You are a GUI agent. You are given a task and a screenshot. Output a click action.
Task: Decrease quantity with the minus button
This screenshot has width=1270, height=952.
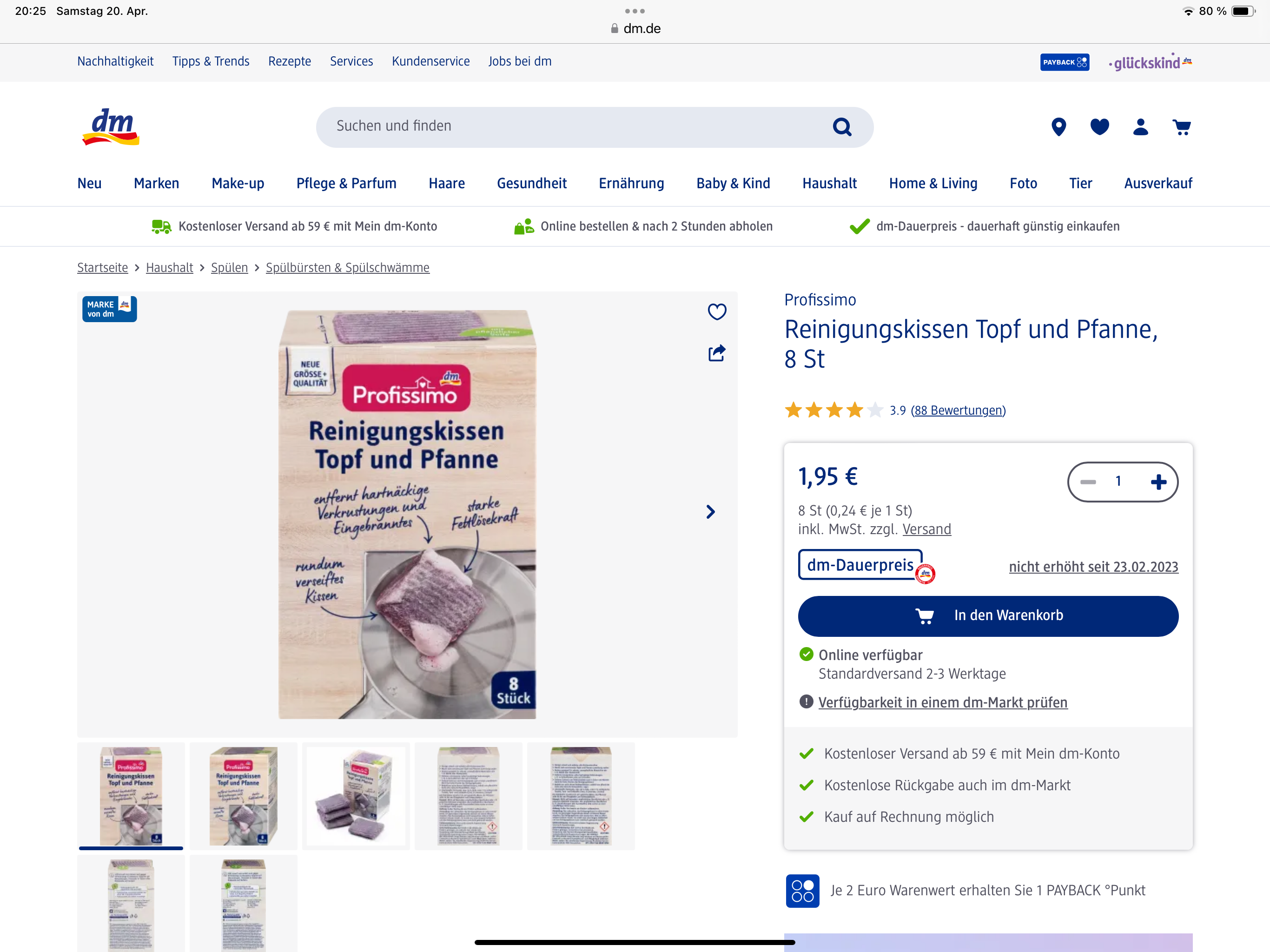pyautogui.click(x=1088, y=482)
